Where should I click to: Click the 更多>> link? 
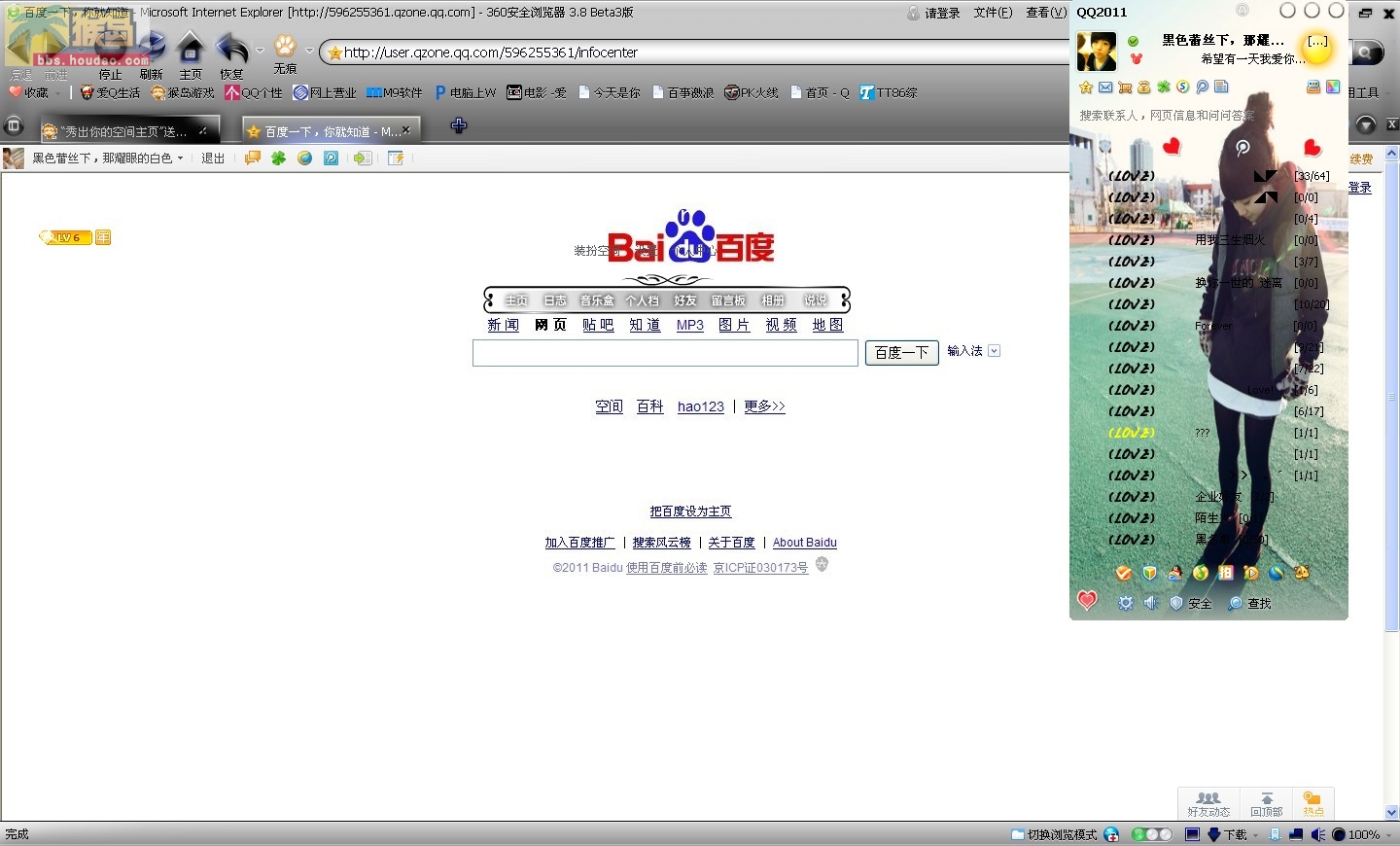[x=764, y=406]
